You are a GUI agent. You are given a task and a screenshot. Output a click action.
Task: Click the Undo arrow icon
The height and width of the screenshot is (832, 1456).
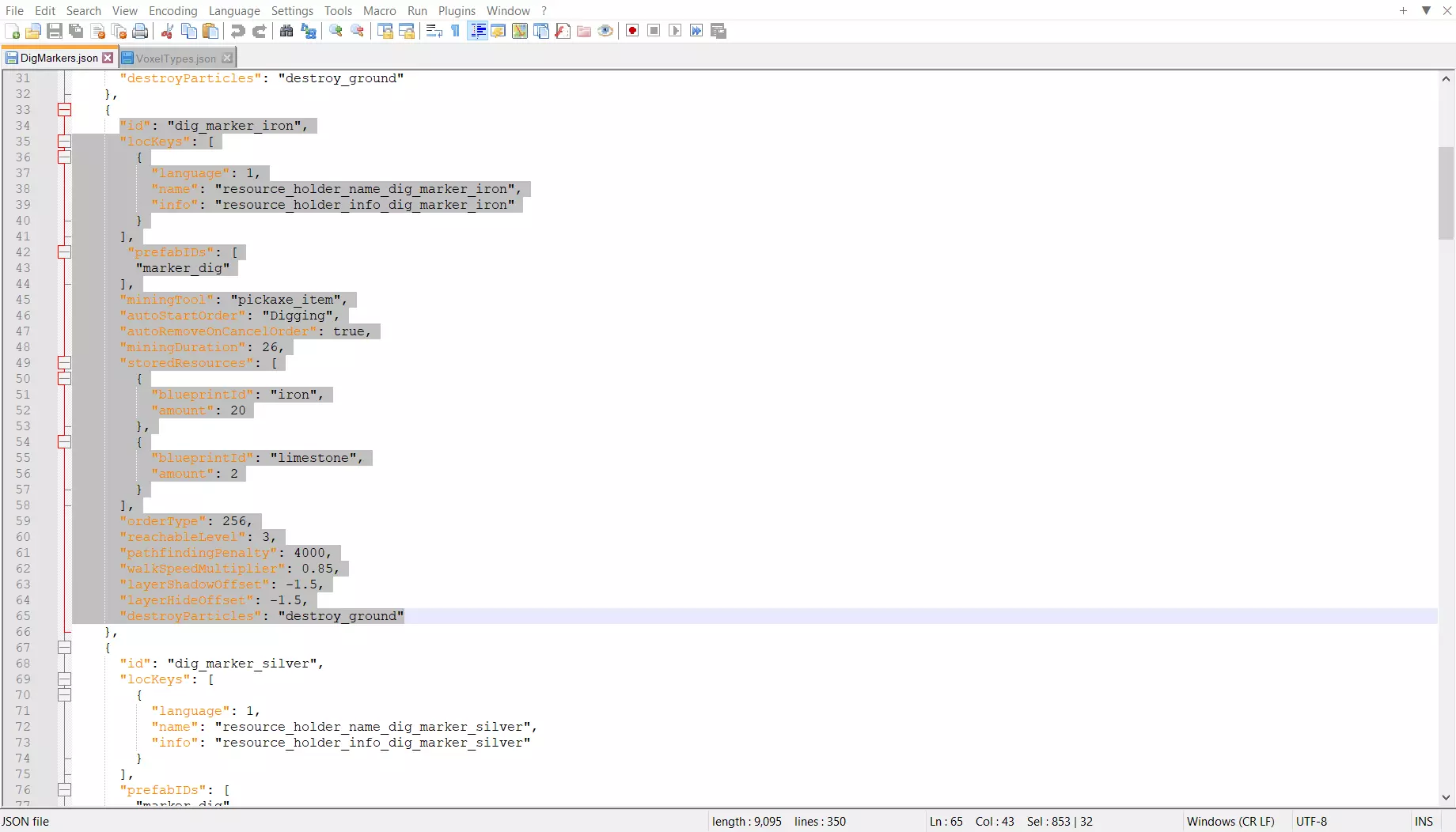[237, 31]
